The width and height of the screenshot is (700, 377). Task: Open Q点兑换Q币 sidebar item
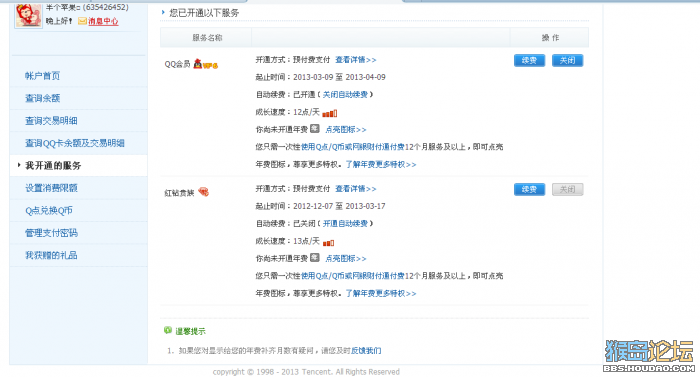click(x=49, y=210)
